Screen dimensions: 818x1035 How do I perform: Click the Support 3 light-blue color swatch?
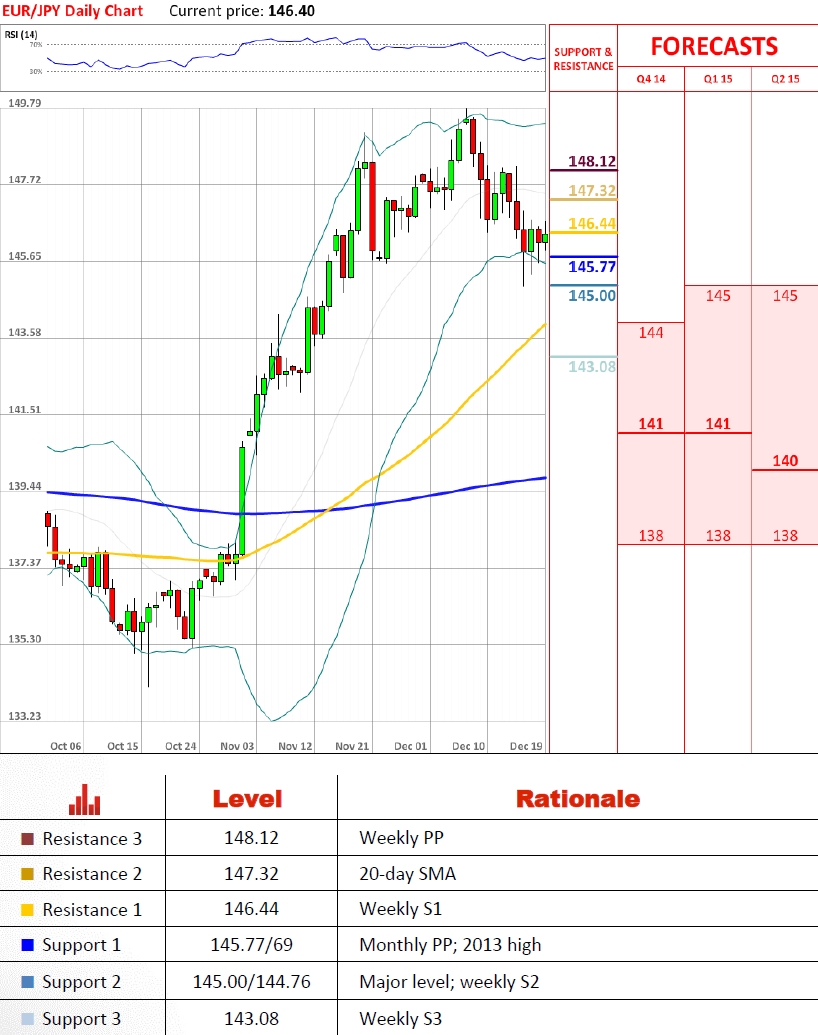tap(27, 1018)
